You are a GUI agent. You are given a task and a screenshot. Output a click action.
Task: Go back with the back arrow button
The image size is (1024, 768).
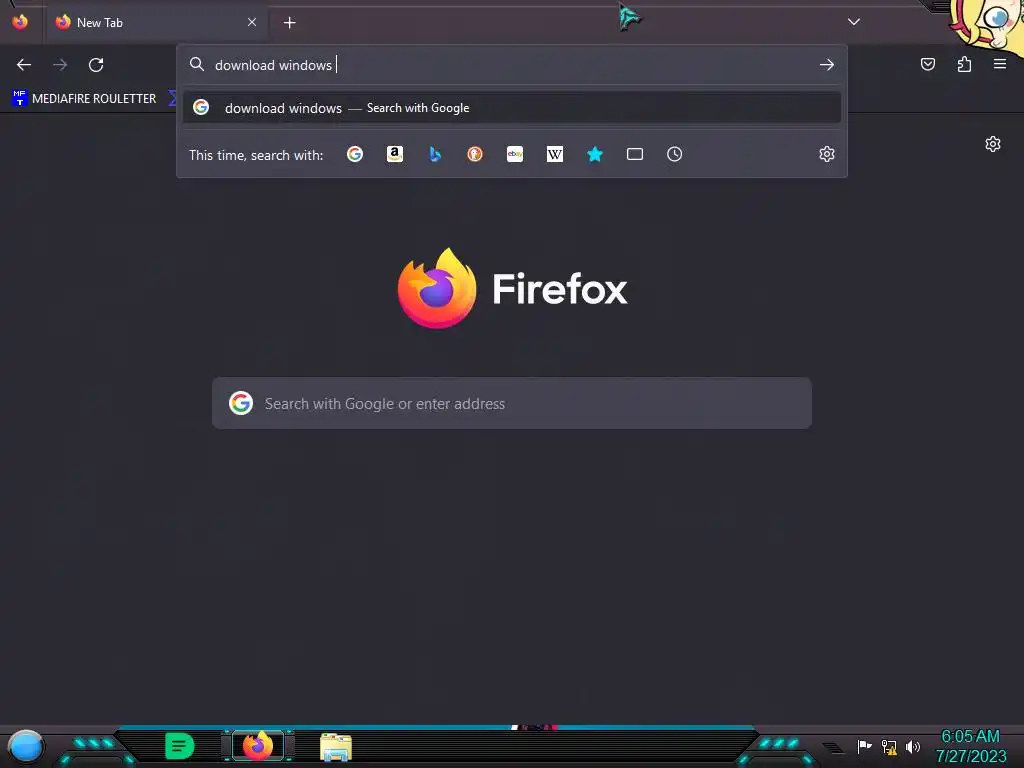[24, 65]
